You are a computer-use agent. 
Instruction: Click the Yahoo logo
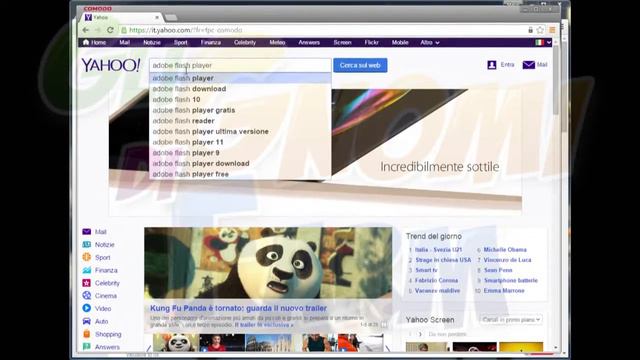coord(111,65)
